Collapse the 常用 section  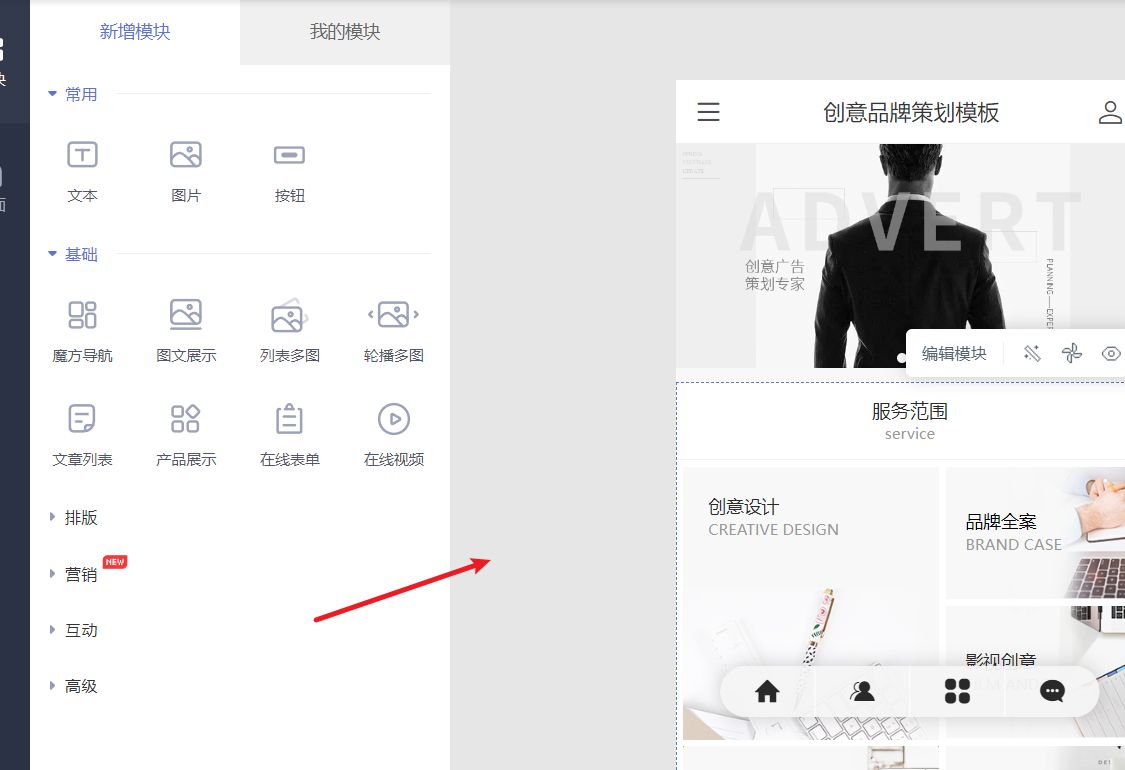78,93
